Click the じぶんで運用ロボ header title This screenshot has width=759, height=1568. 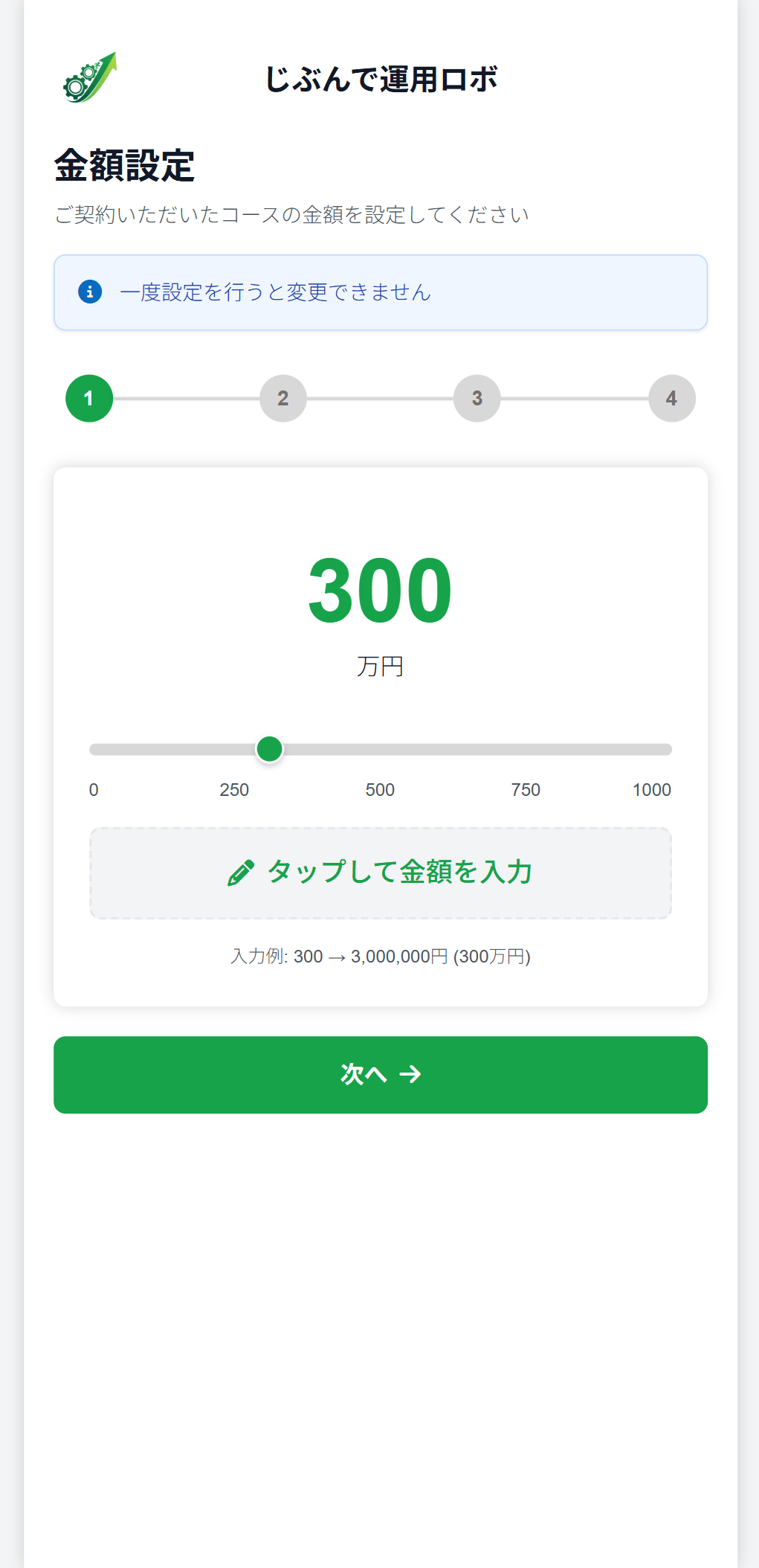pos(381,80)
